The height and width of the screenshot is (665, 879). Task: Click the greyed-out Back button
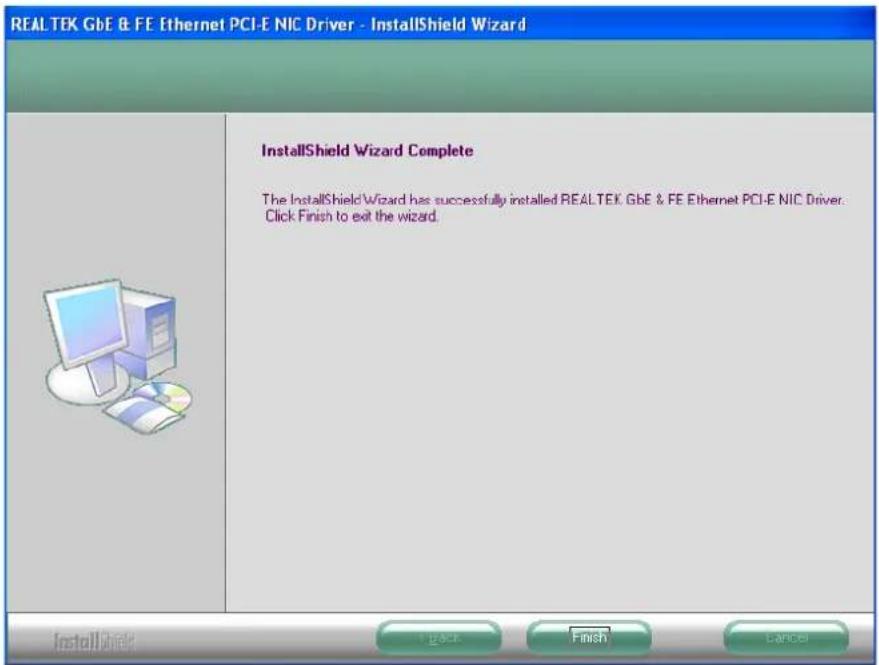click(x=438, y=638)
